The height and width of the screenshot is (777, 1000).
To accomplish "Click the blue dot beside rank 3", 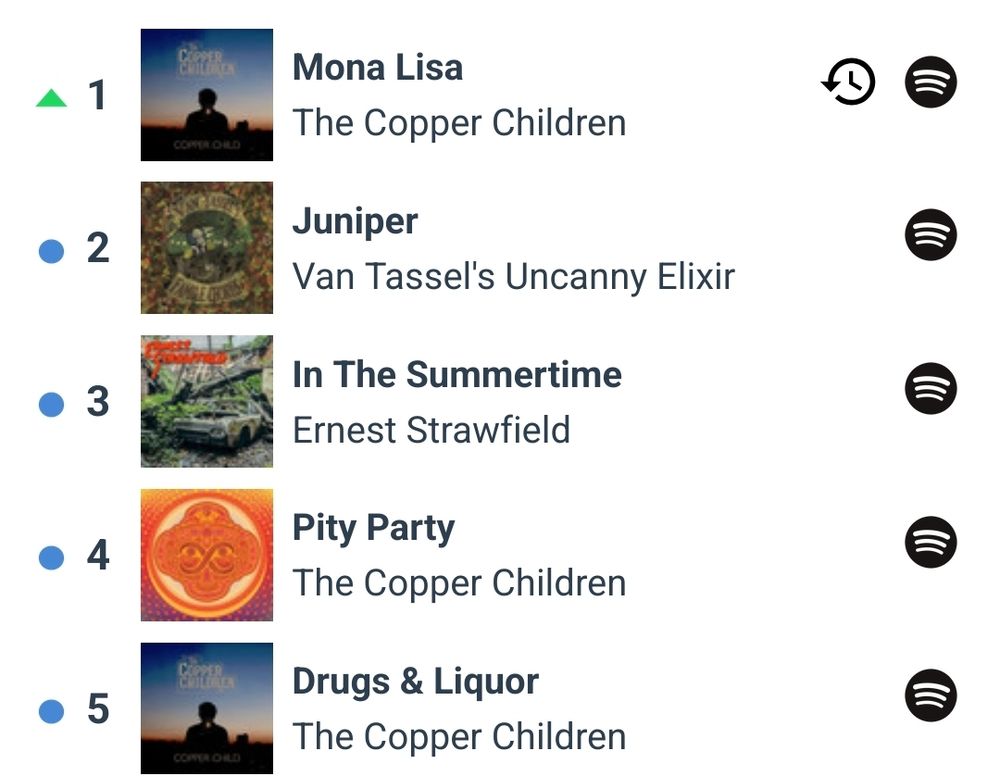I will click(x=51, y=404).
